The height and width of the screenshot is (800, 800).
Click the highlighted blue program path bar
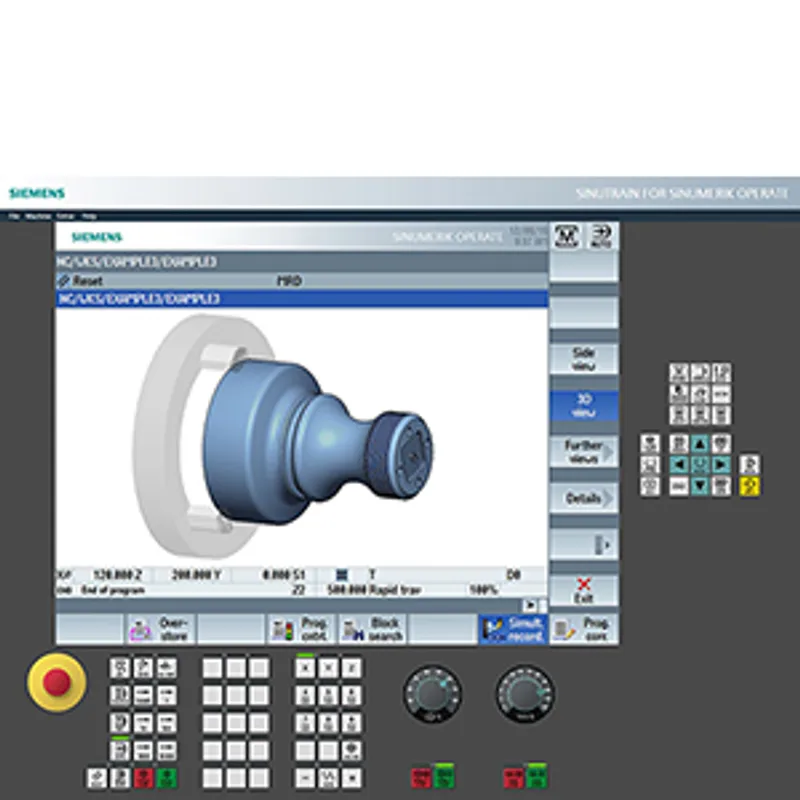click(302, 299)
